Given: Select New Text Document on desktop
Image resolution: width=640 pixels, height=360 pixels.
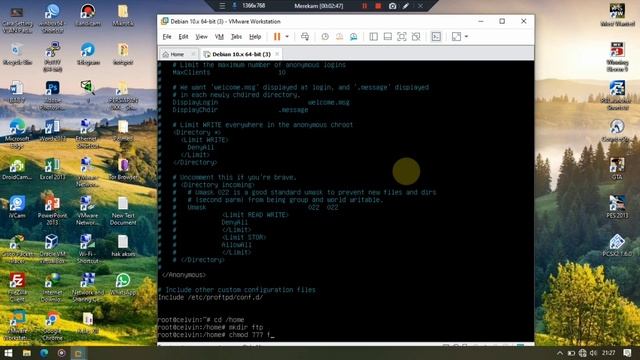Looking at the screenshot, I should pos(123,211).
